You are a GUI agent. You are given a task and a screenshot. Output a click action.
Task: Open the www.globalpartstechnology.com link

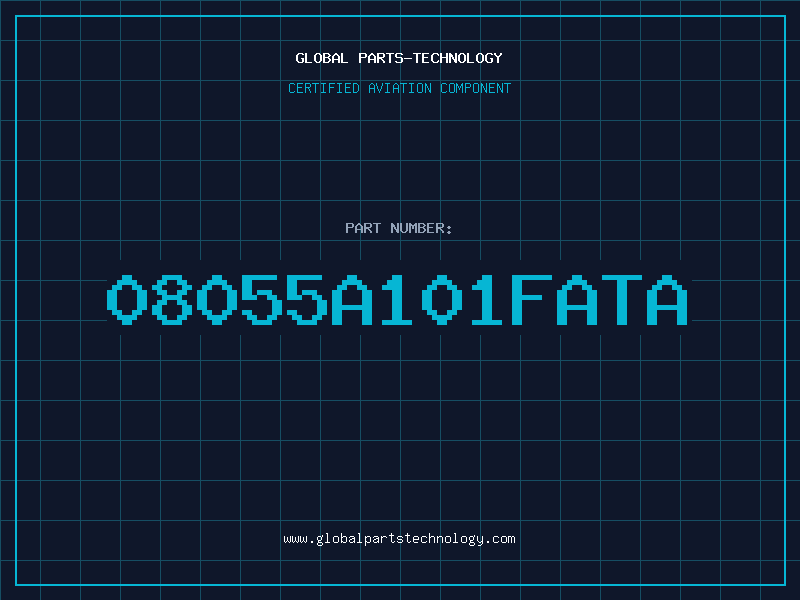pyautogui.click(x=399, y=539)
